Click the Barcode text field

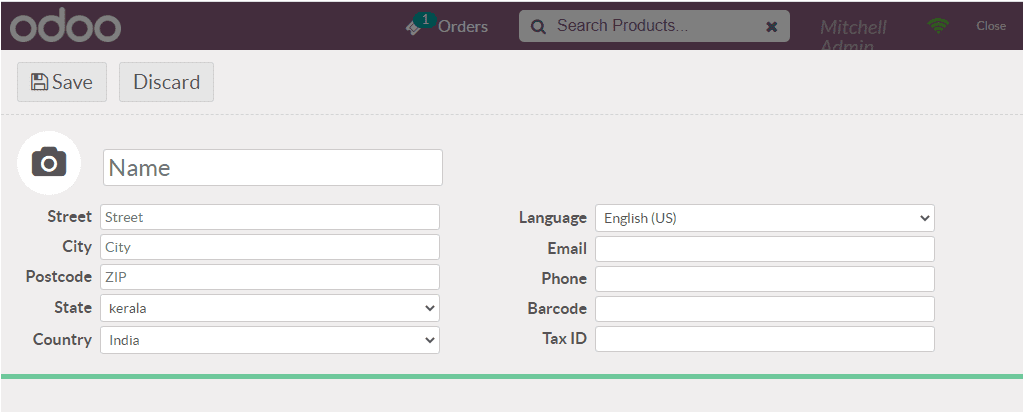tap(765, 309)
